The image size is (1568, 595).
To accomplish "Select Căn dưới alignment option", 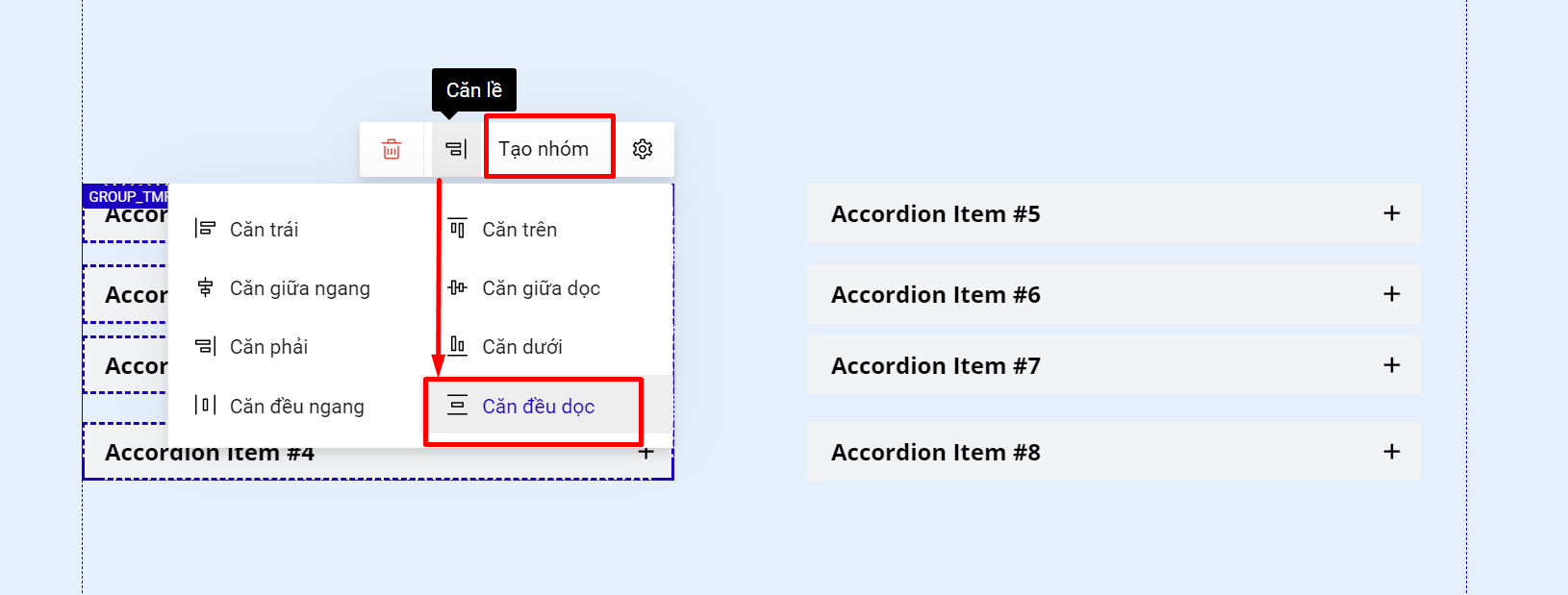I will [x=521, y=347].
